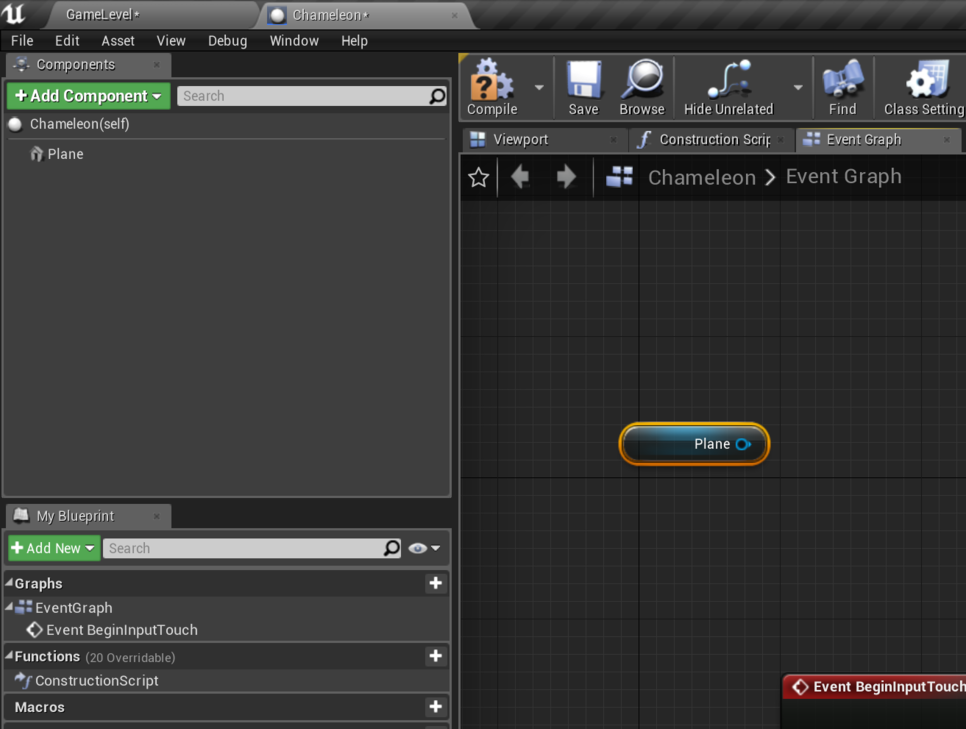Navigate forward with the right arrow
Viewport: 966px width, 729px height.
pos(566,177)
